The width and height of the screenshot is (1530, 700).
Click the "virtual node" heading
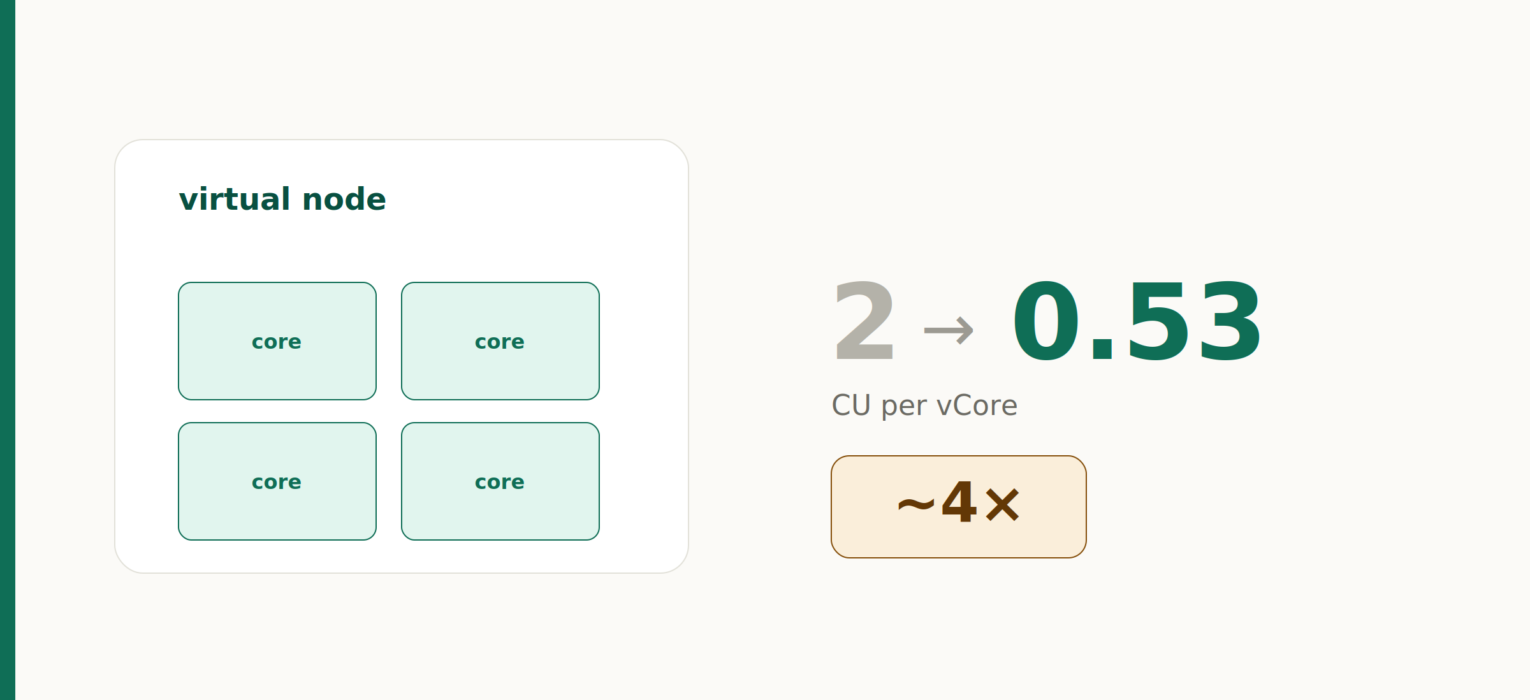click(282, 199)
